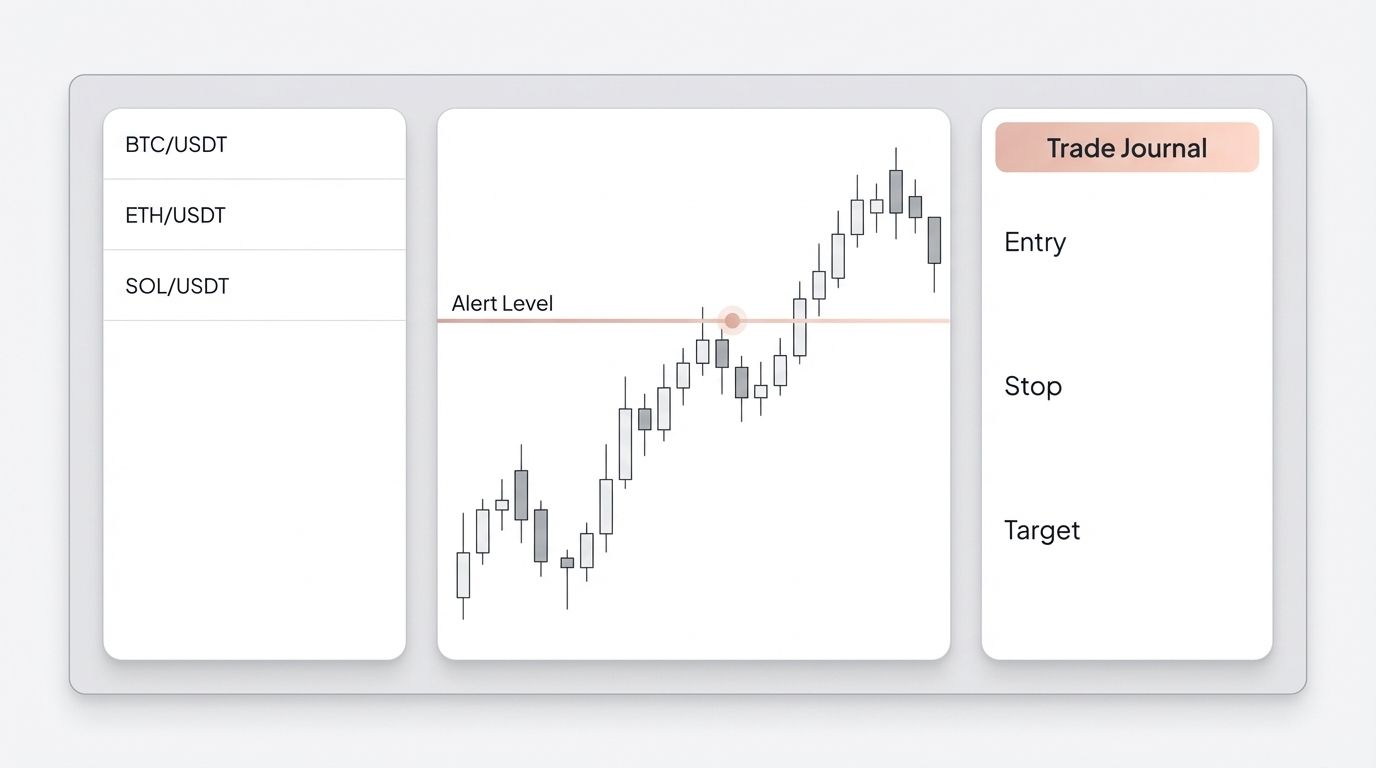Click the divider under BTC/USDT
The image size is (1376, 768).
point(254,179)
